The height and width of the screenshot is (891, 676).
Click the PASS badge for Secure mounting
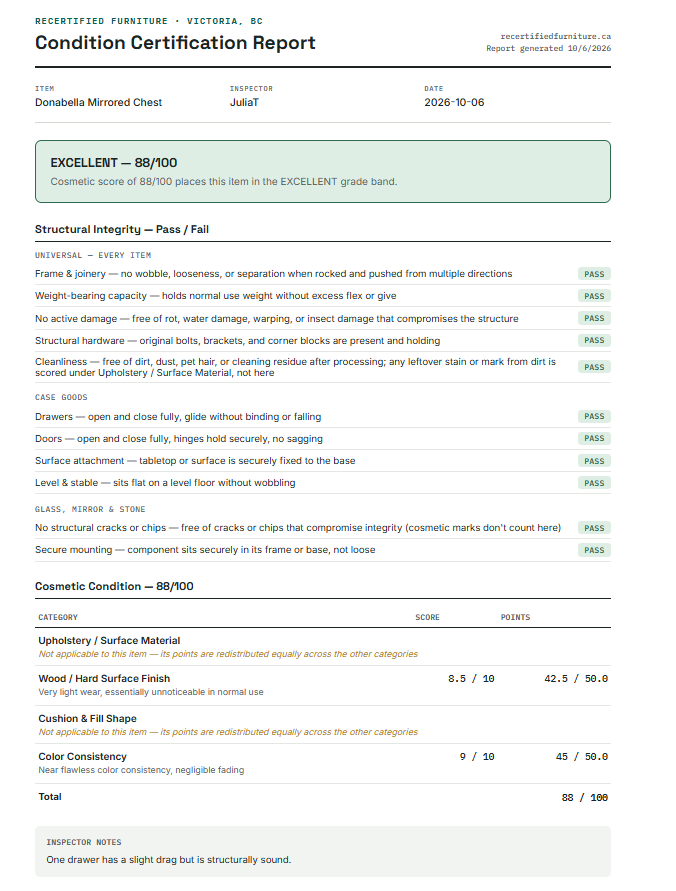tap(594, 550)
